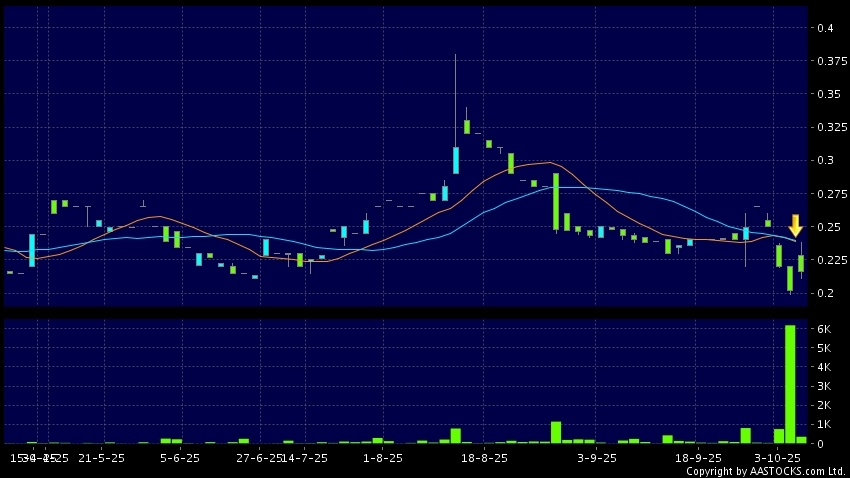The width and height of the screenshot is (850, 478).
Task: Click the yellow down arrow marker
Action: click(x=795, y=225)
